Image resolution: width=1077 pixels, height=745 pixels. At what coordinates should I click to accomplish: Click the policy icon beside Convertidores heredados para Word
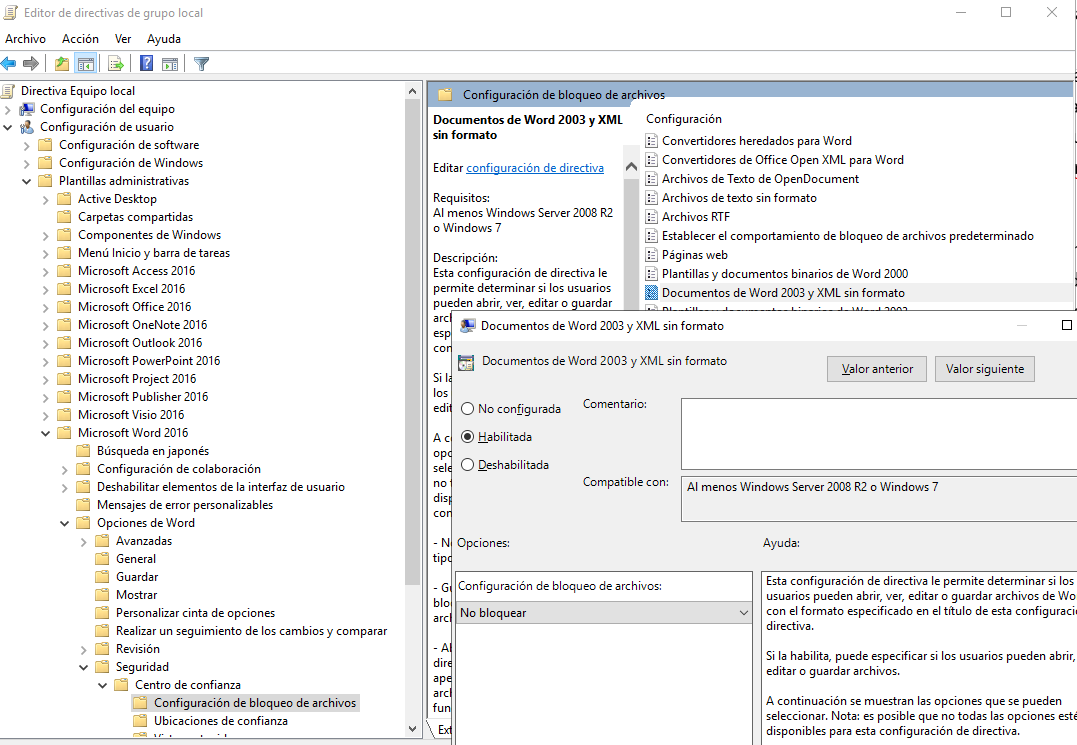pos(651,141)
